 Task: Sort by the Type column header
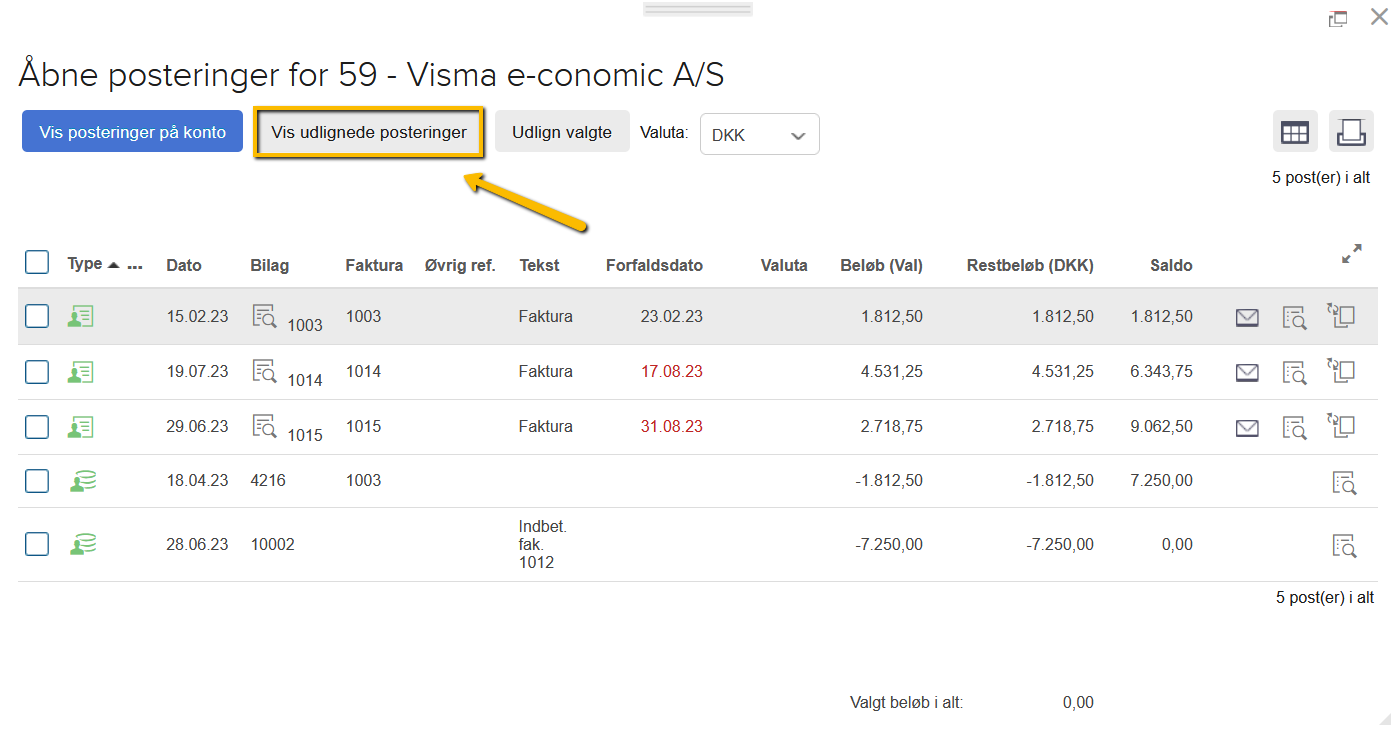(85, 264)
